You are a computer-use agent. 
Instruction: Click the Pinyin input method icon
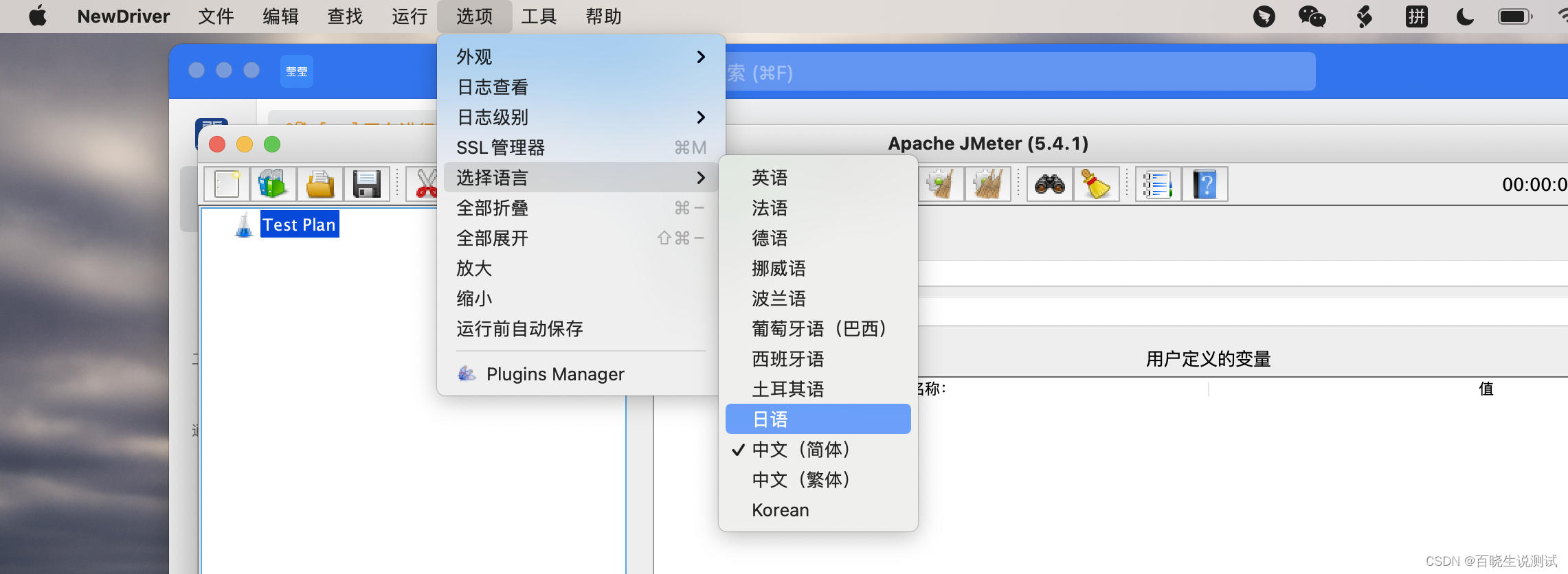1416,16
